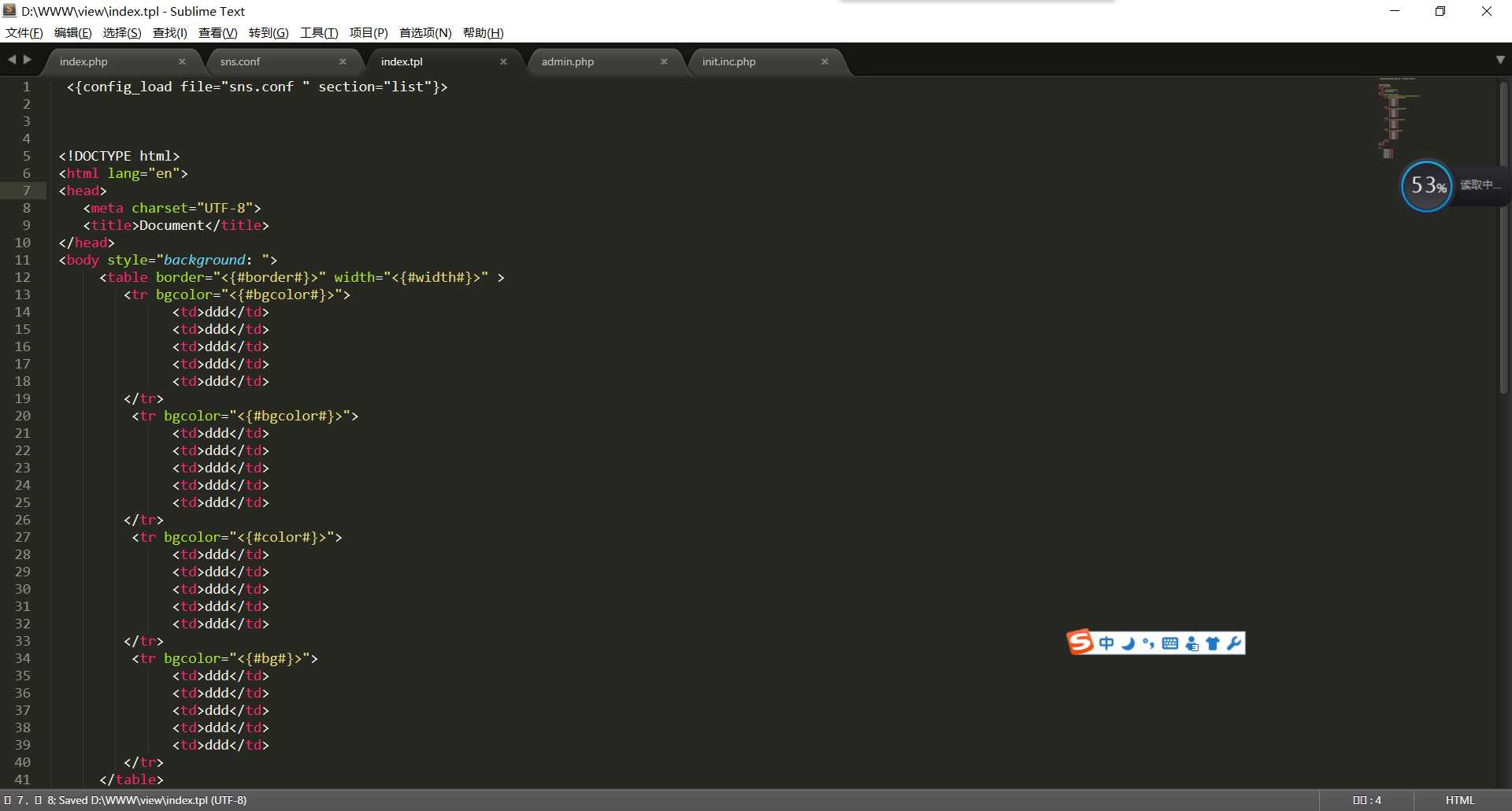Change the HTML syntax selector in status bar
Image resolution: width=1512 pixels, height=811 pixels.
pos(1460,800)
